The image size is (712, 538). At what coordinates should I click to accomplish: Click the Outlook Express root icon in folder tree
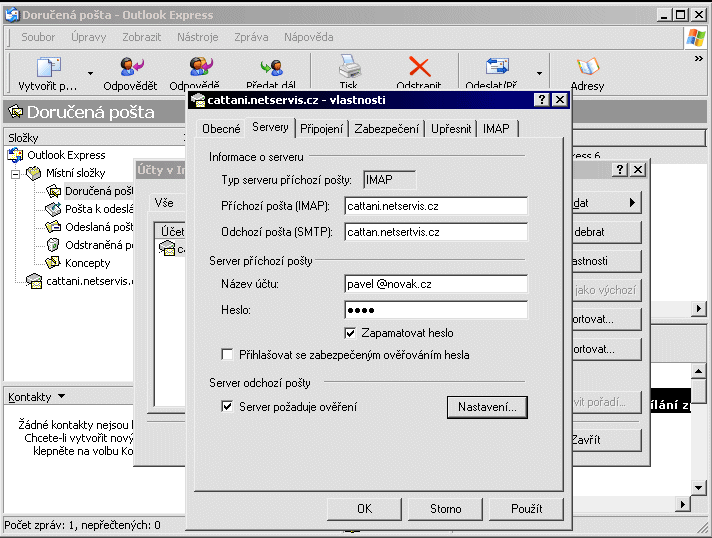click(x=15, y=155)
